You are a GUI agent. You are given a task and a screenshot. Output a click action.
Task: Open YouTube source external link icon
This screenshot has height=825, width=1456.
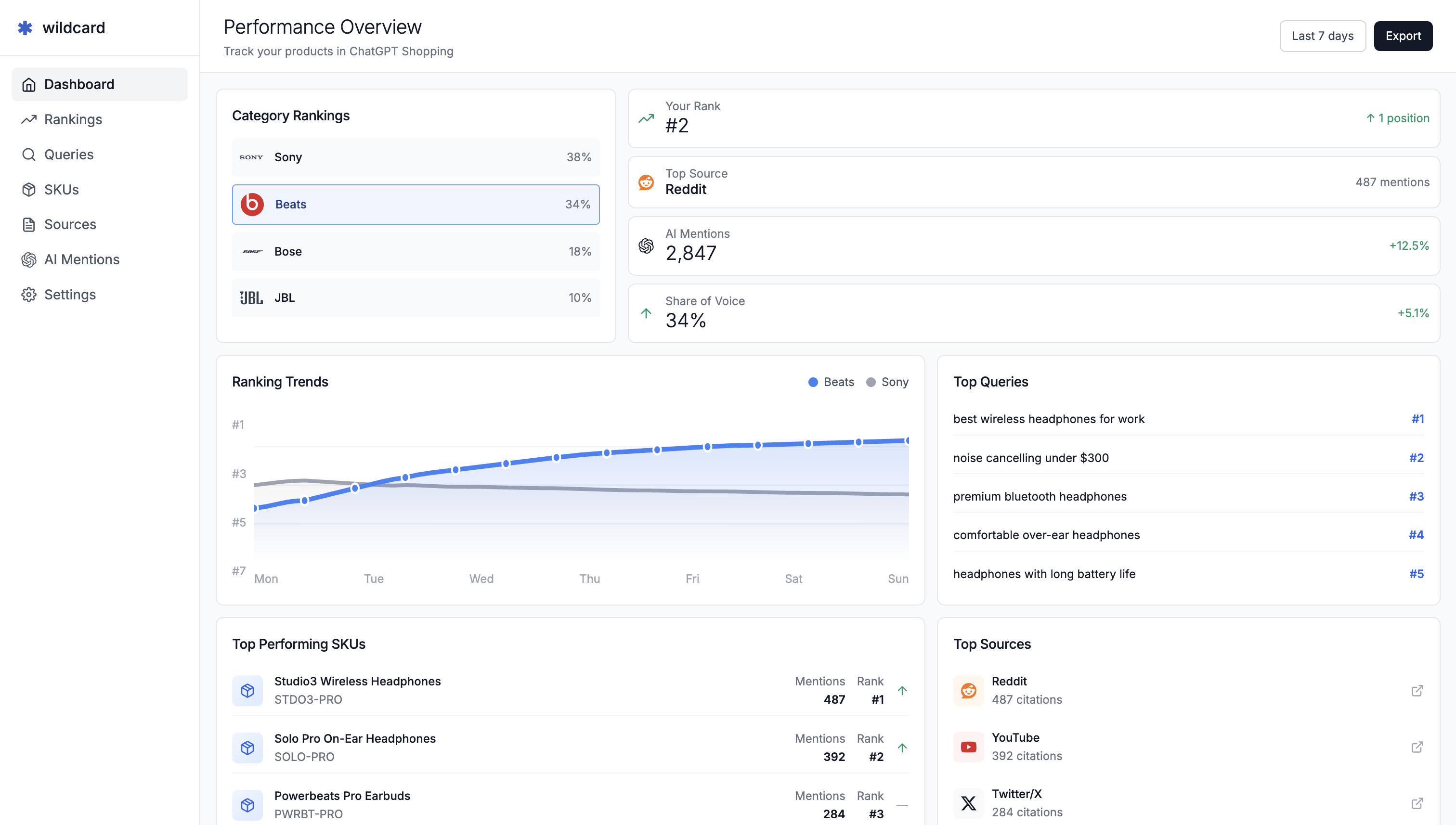(1417, 748)
